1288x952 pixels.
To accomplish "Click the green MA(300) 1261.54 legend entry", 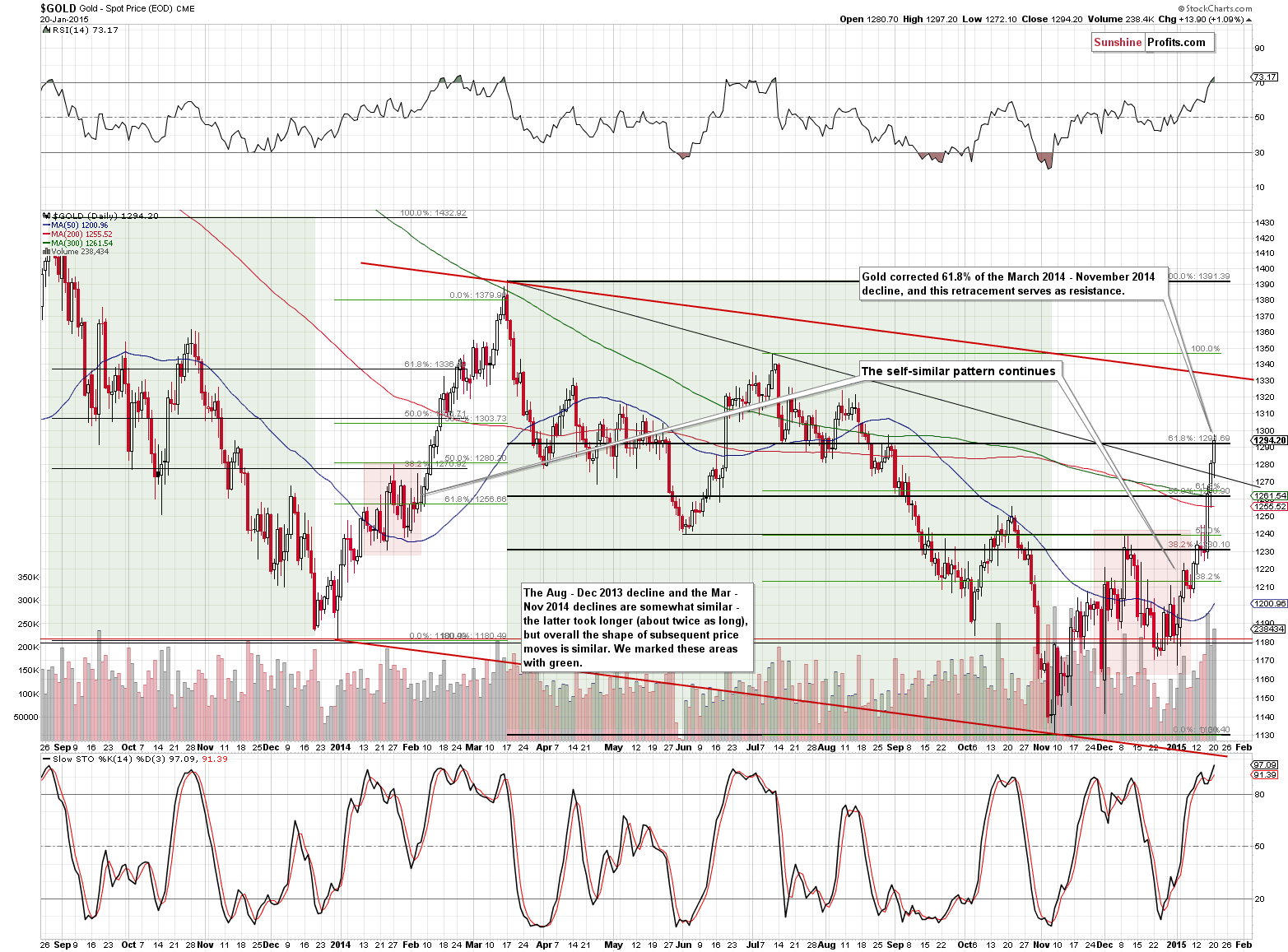I will [x=77, y=244].
